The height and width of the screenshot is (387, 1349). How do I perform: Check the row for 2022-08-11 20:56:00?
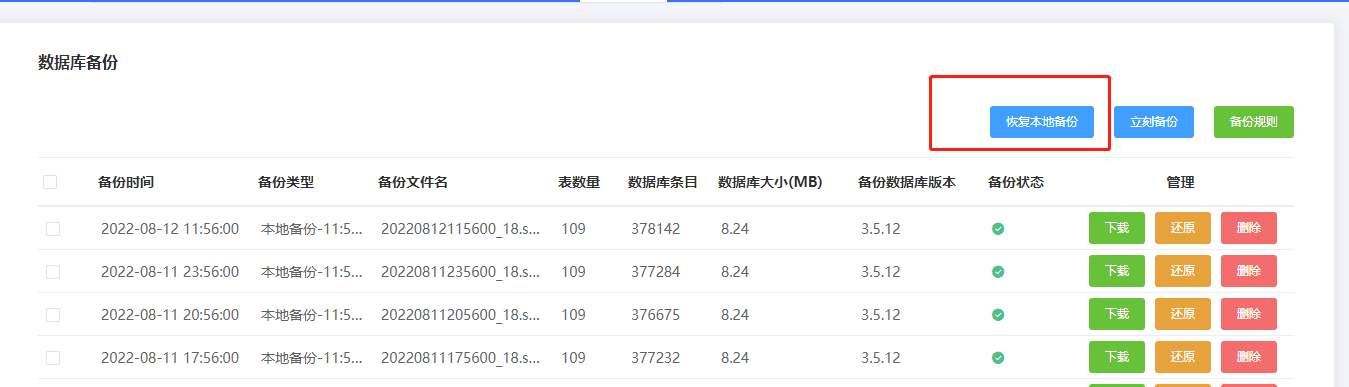click(53, 315)
